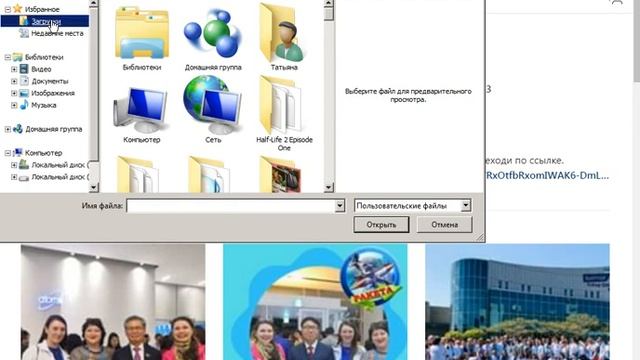This screenshot has width=640, height=360.
Task: Open the glass building photo thumbnail
Action: [518, 302]
